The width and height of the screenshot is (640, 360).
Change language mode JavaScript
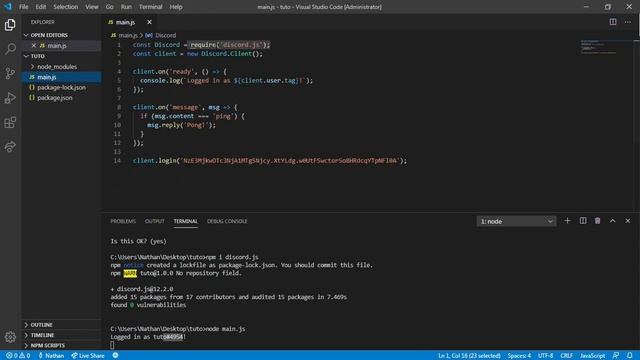coord(592,356)
